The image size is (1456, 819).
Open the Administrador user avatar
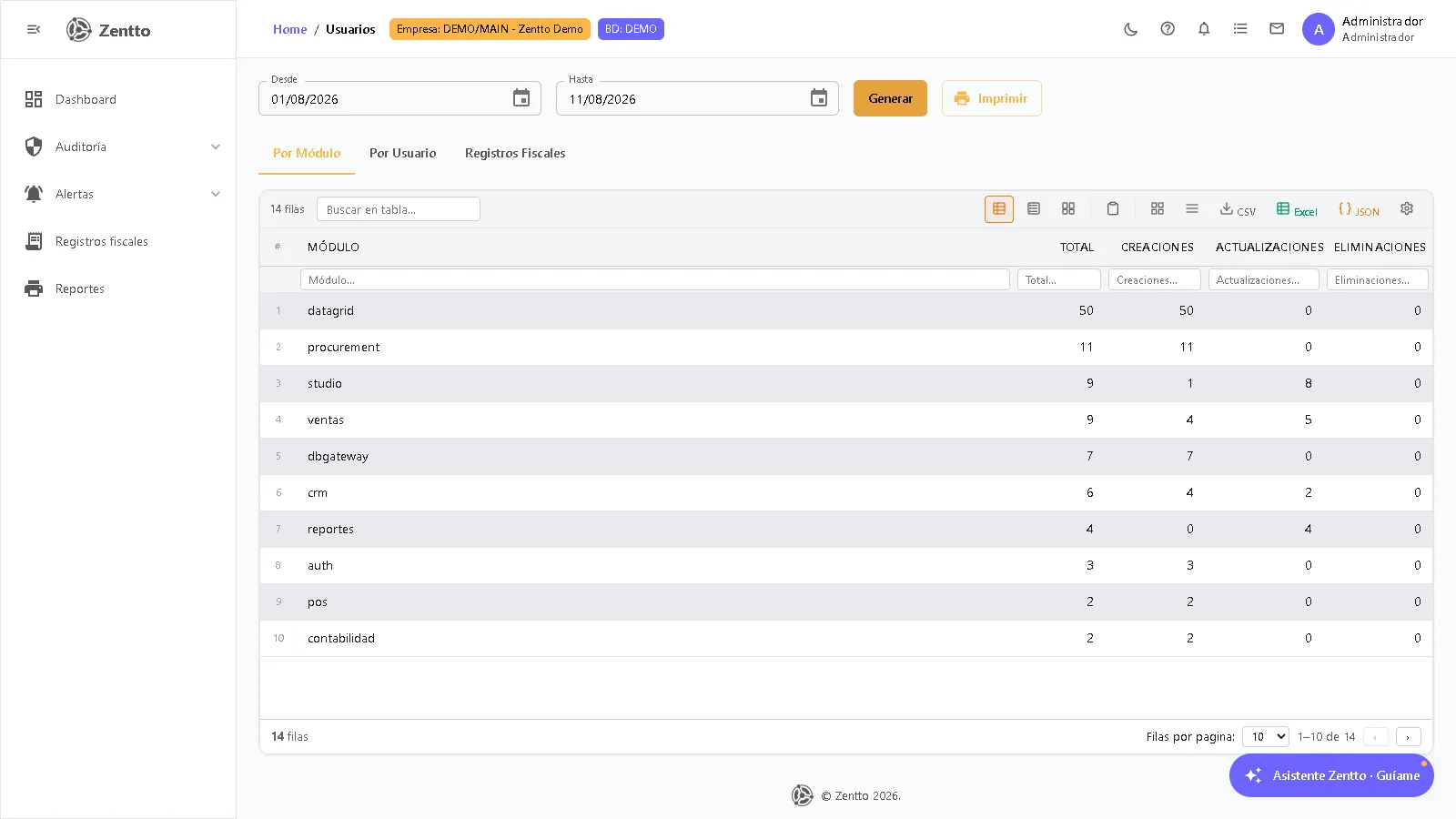click(1319, 29)
